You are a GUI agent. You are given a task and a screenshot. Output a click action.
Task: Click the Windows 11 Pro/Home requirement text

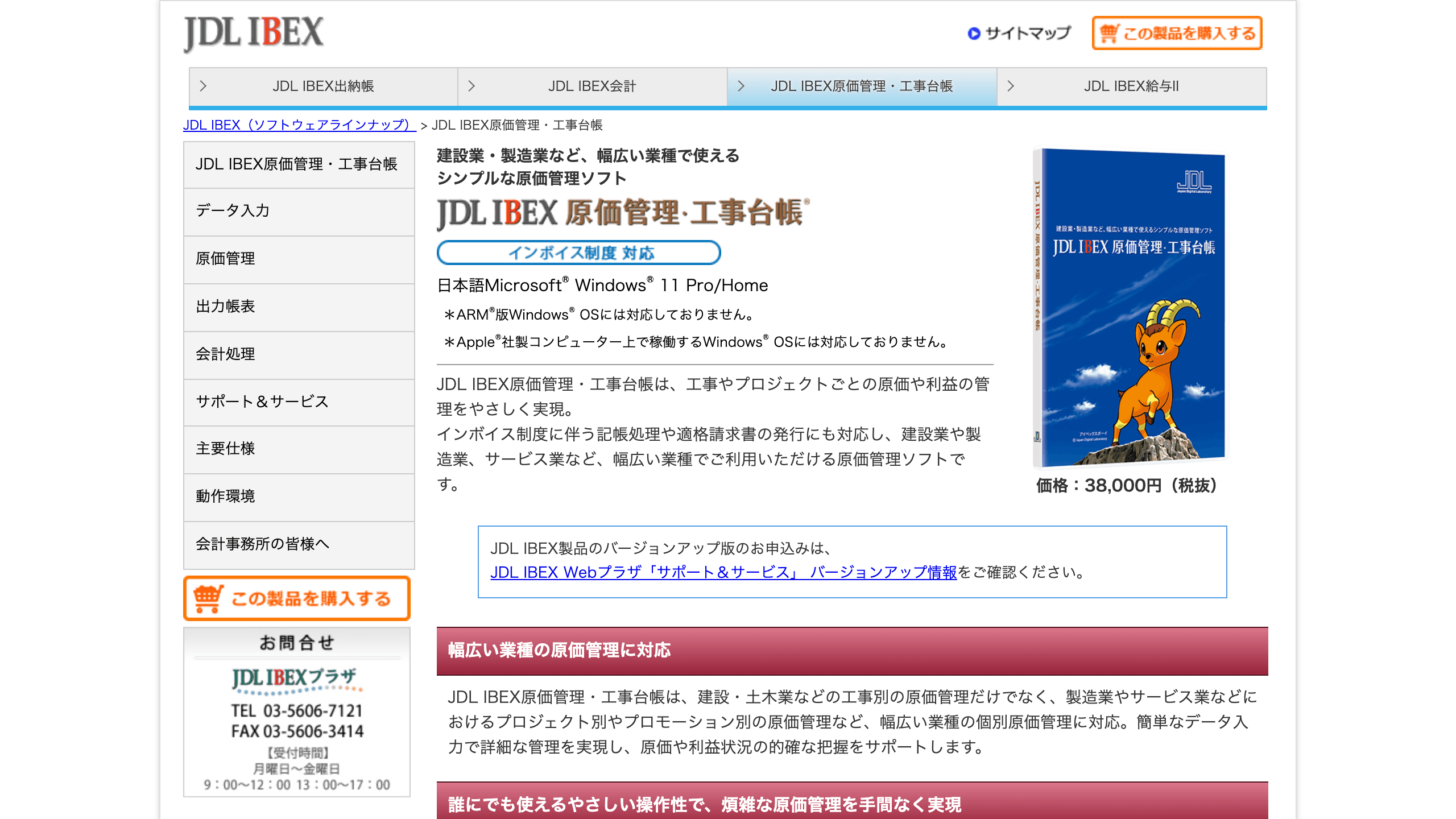pyautogui.click(x=602, y=285)
